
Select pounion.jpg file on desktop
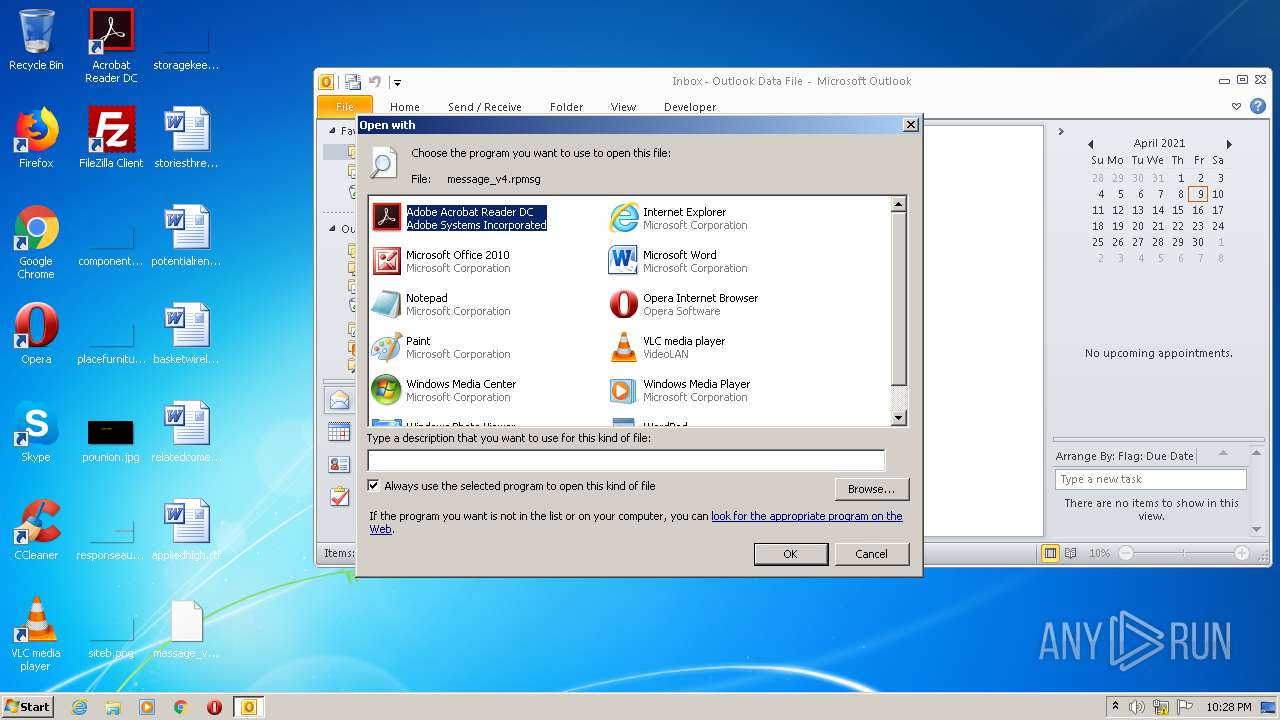tap(111, 440)
